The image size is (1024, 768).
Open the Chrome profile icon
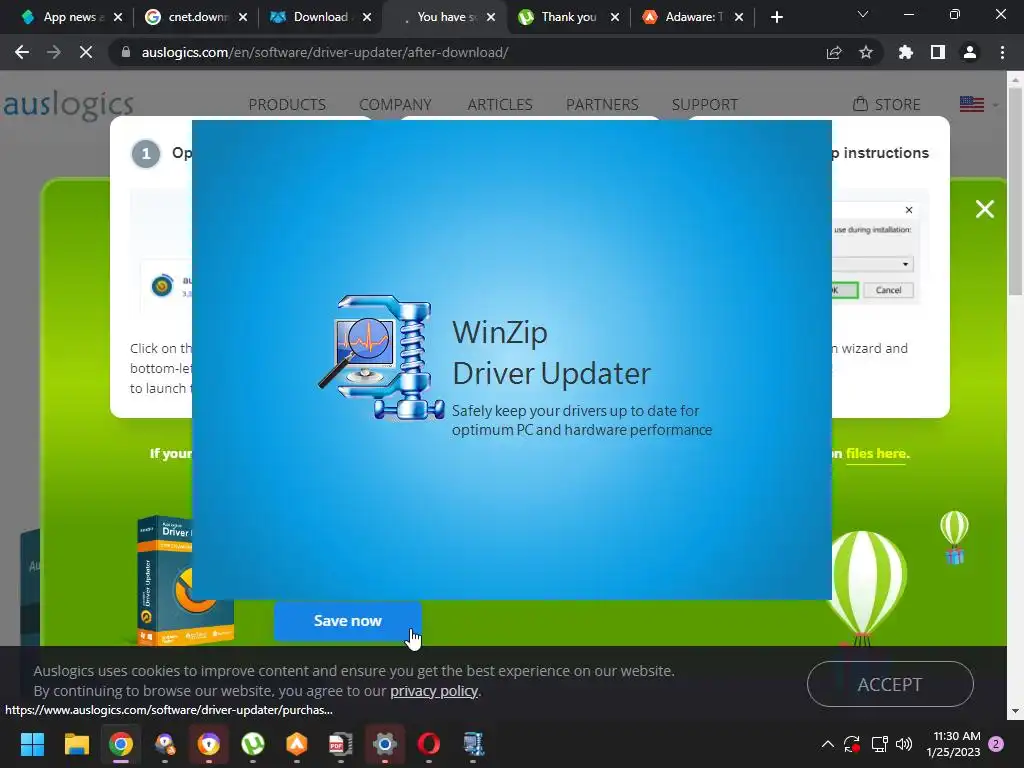970,52
